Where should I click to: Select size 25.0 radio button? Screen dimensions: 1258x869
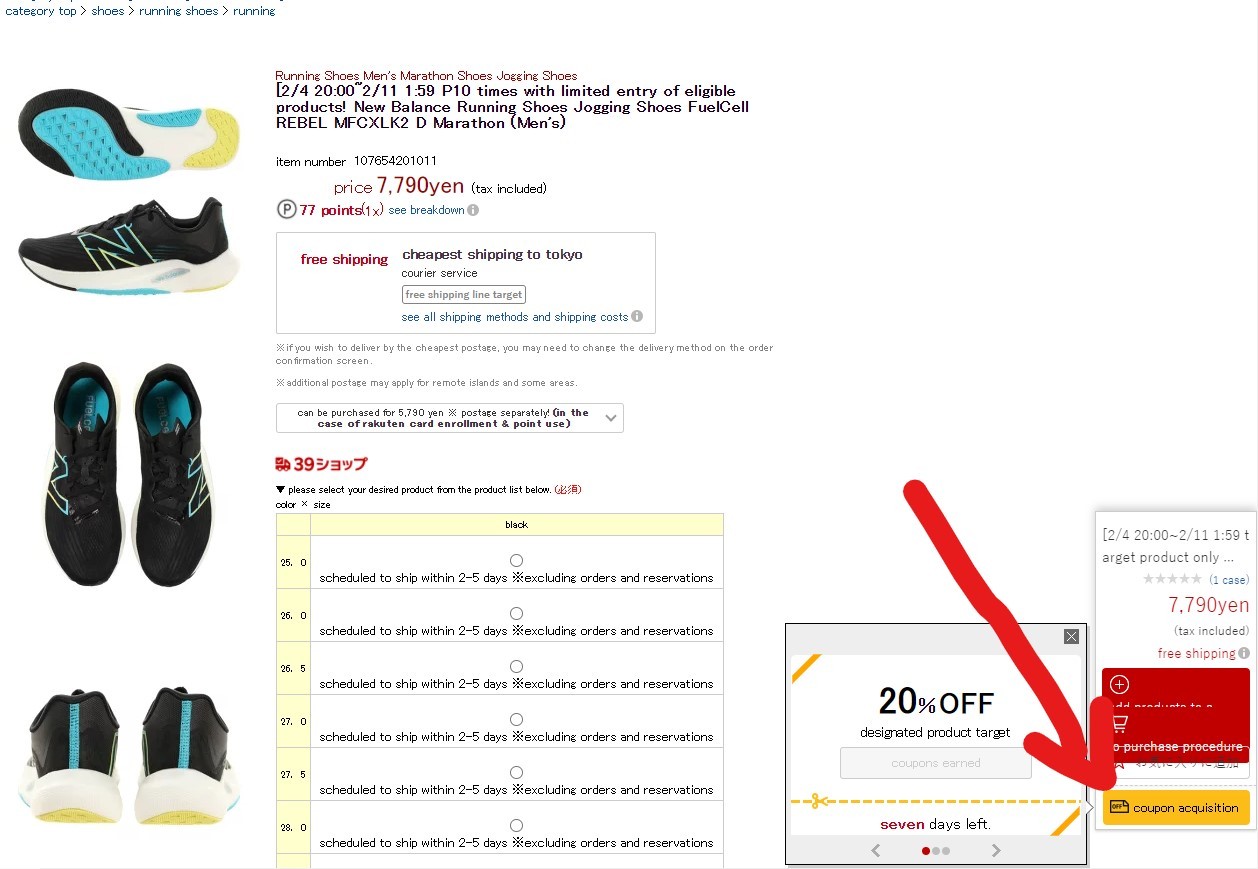point(516,560)
